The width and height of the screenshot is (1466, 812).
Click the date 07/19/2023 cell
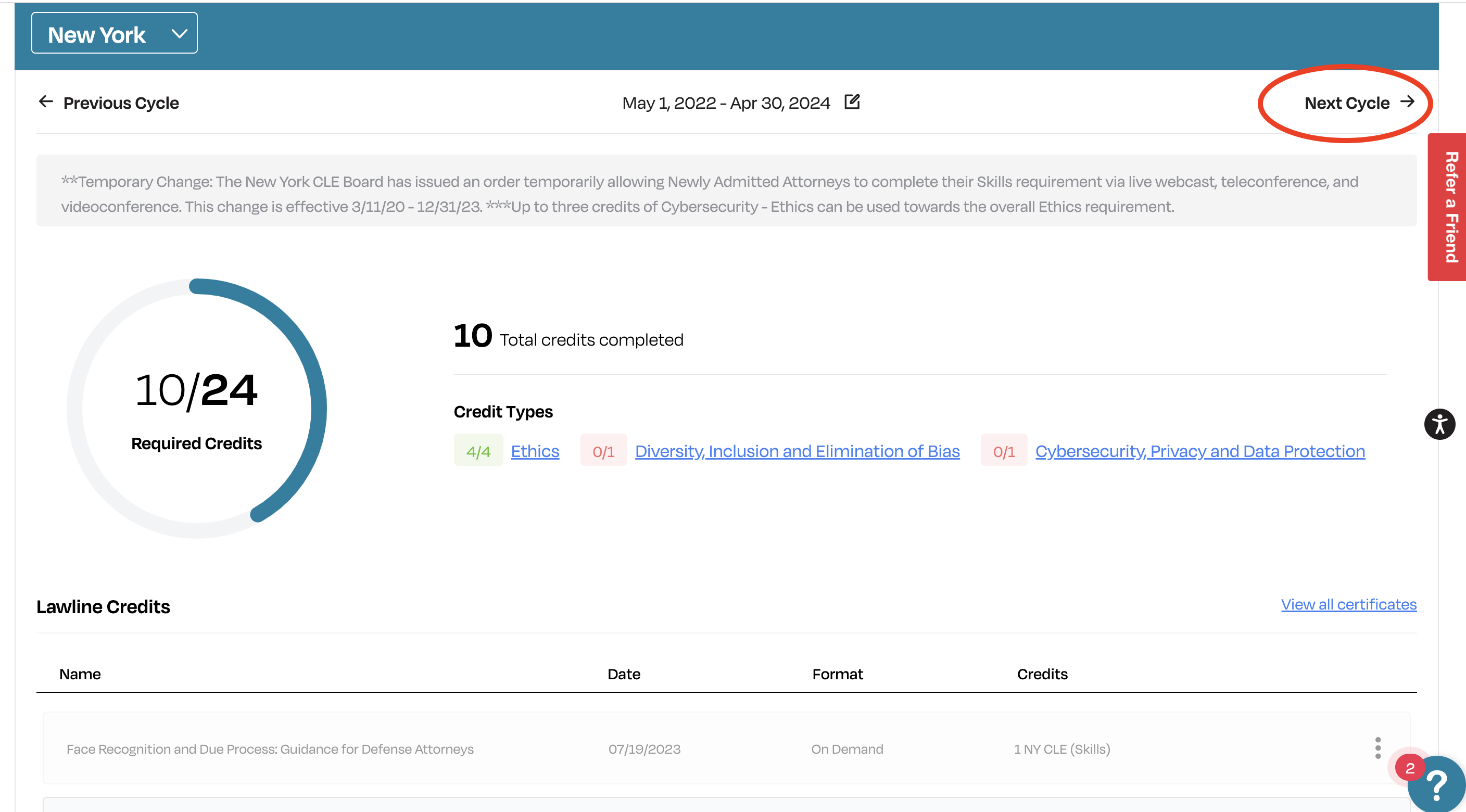point(644,749)
